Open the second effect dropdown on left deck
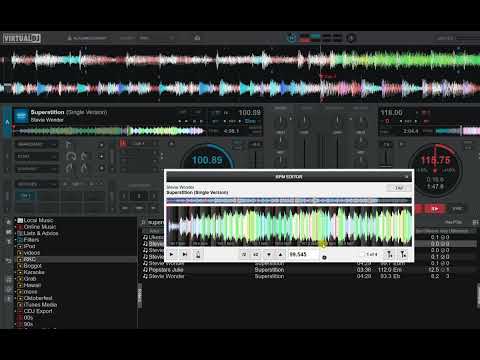The image size is (480, 360). click(37, 157)
